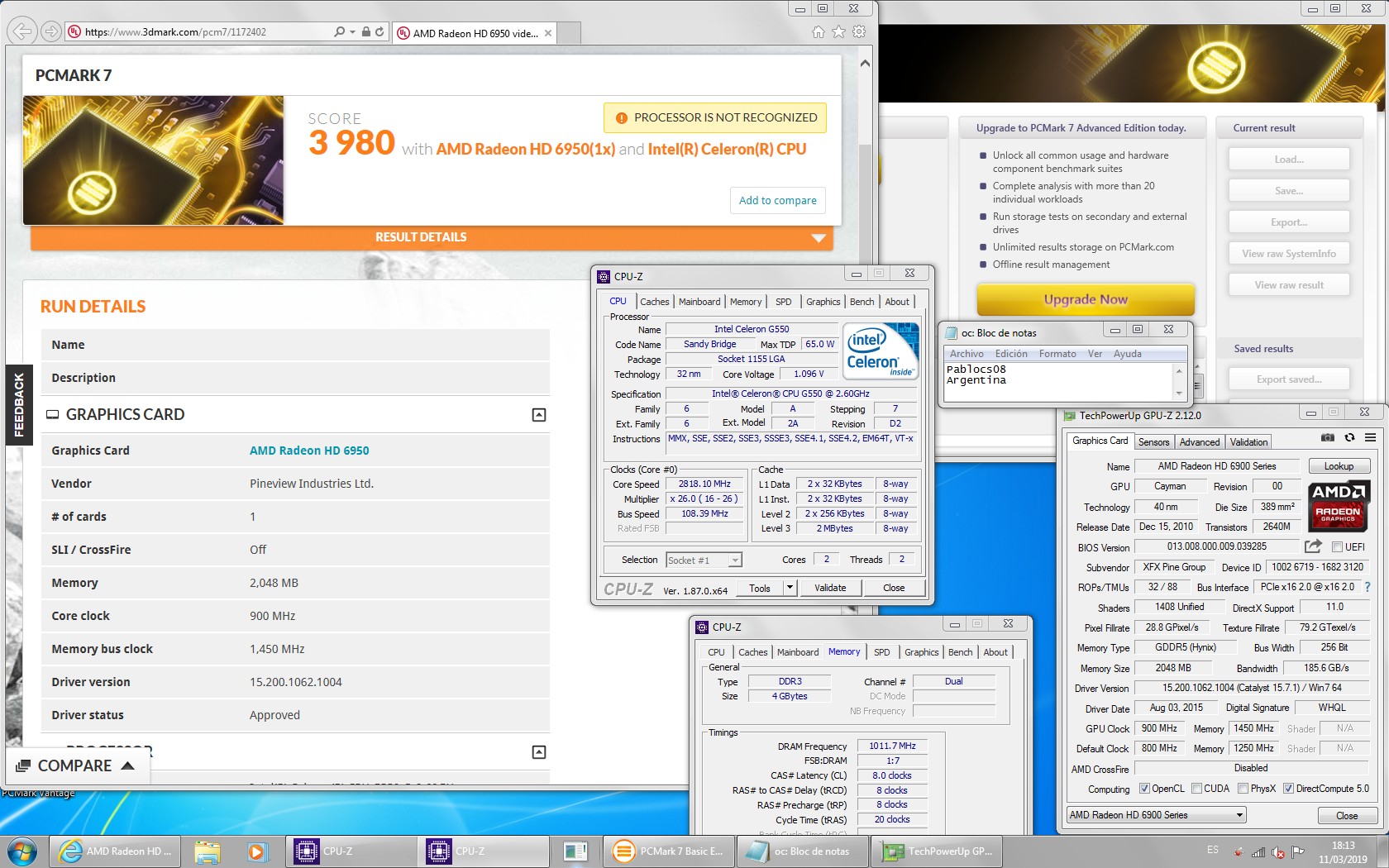Switch to Caches tab in top CPU-Z
This screenshot has height=868, width=1389.
coord(655,302)
